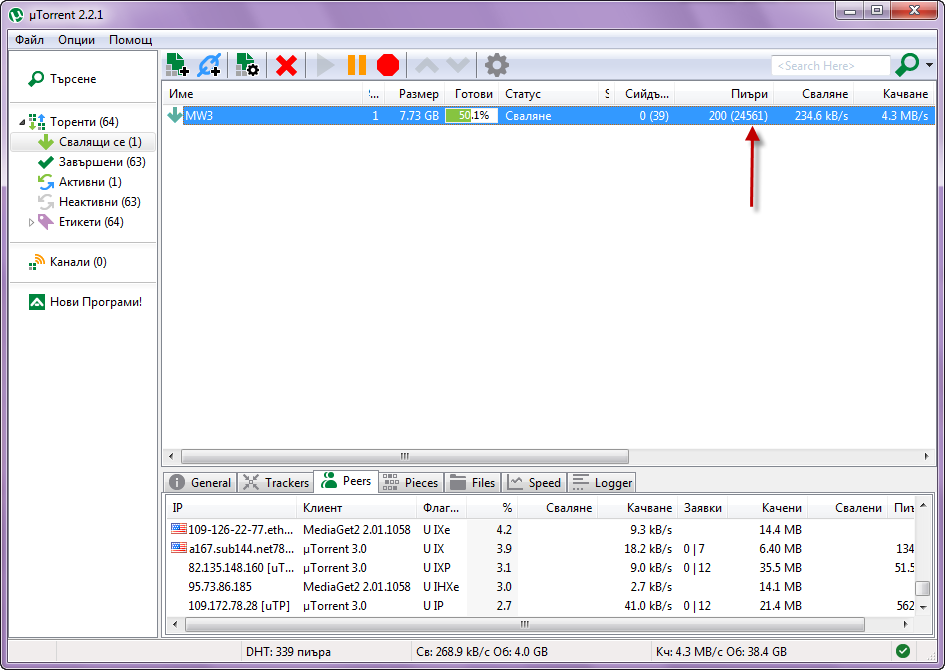This screenshot has height=670, width=945.
Task: Click the green search magnifier button
Action: point(907,64)
